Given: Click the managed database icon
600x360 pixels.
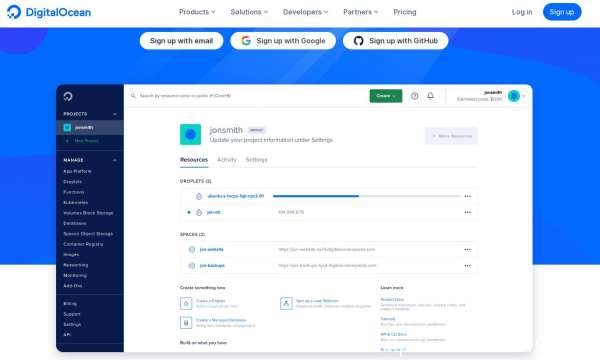Looking at the screenshot, I should tap(186, 323).
